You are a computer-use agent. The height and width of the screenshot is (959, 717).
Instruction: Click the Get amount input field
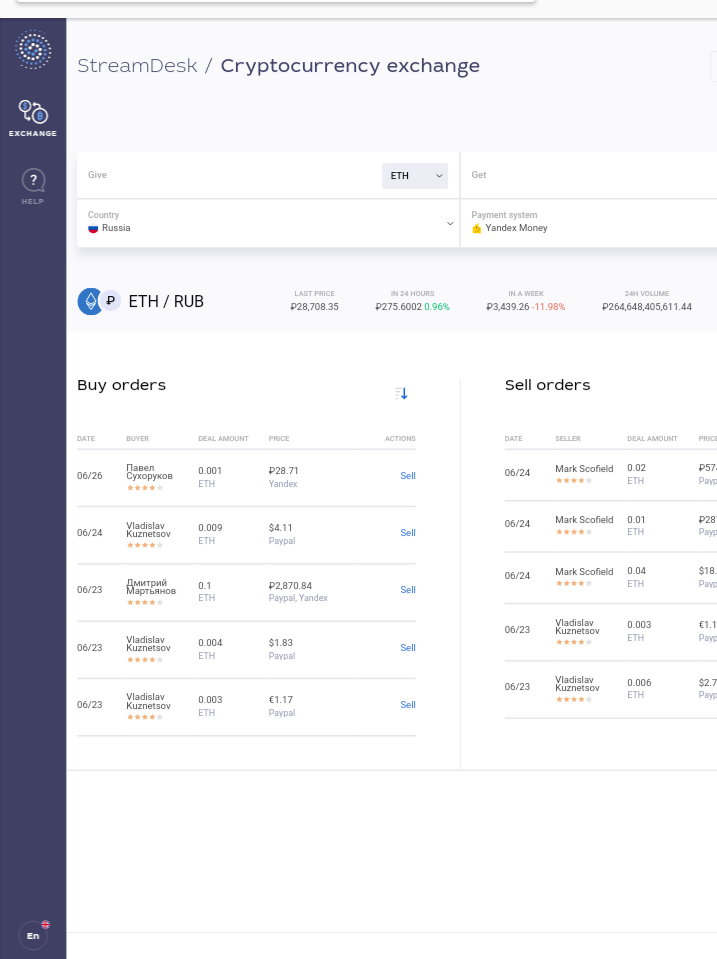(588, 175)
